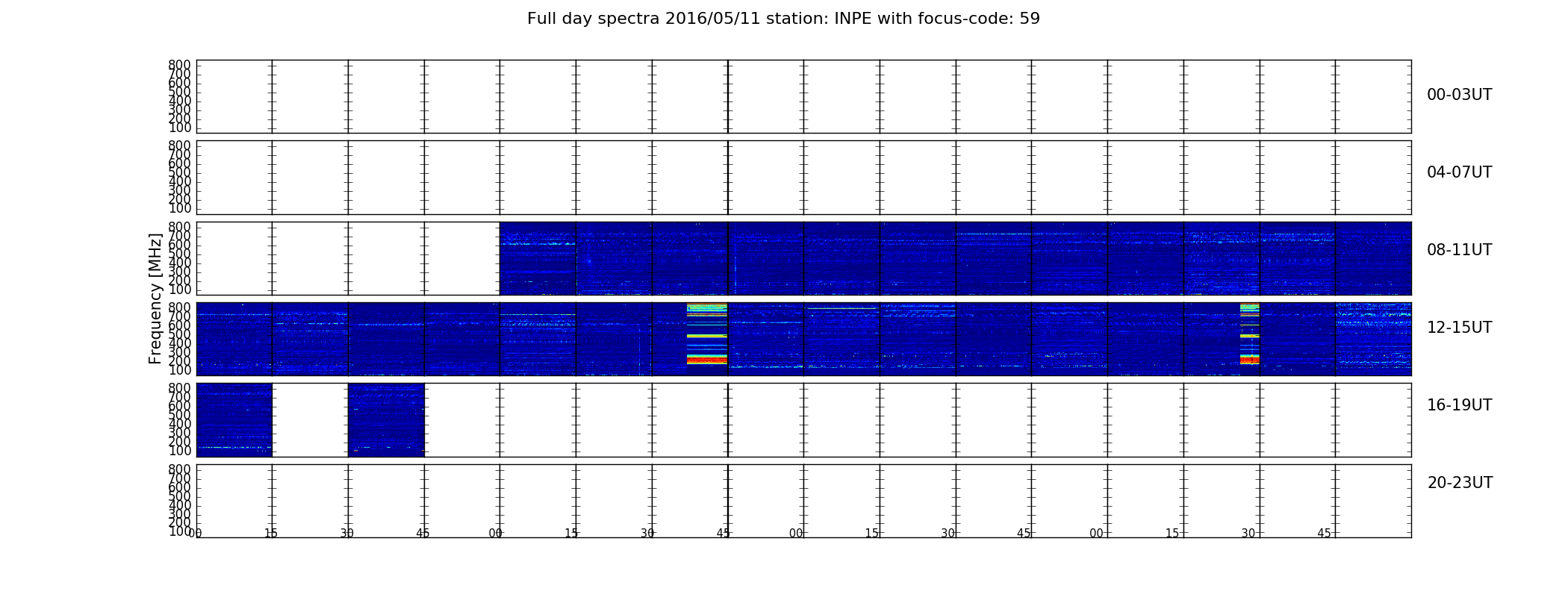Click '800' tick of the 00-03UT panel
Viewport: 1568px width, 597px height.
point(179,65)
